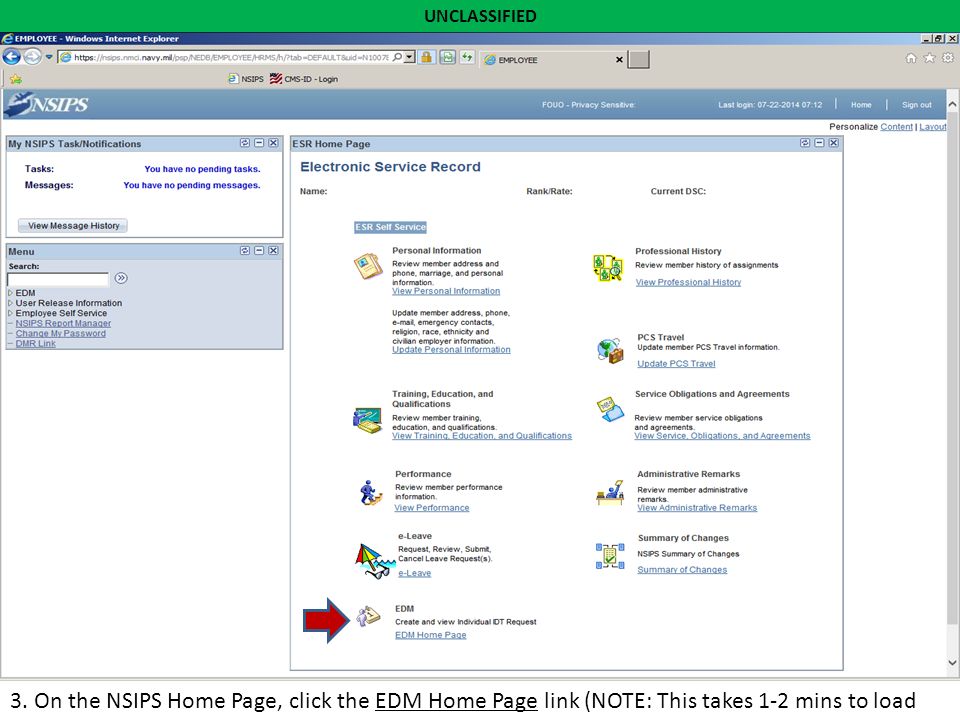The image size is (960, 720).
Task: Click the add-to-favorites star icon
Action: [x=15, y=79]
